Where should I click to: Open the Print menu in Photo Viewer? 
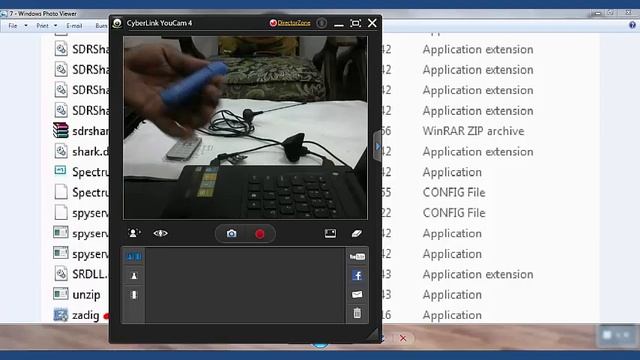pos(42,26)
